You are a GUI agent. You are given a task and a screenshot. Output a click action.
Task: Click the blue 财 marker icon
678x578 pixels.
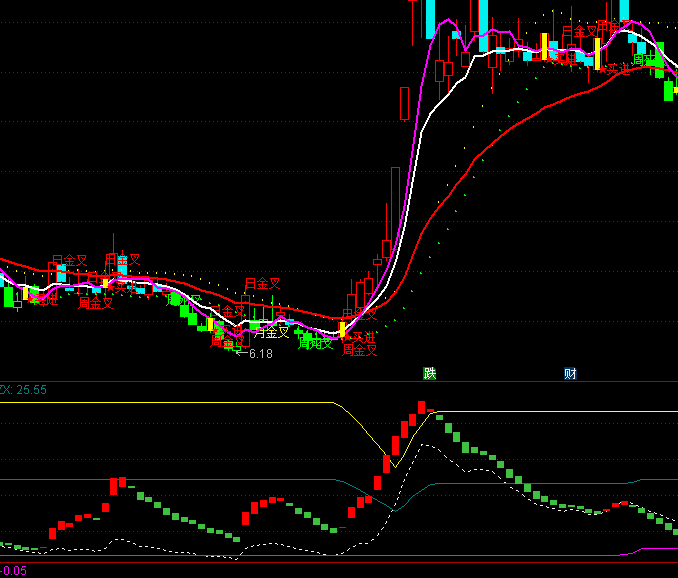570,374
